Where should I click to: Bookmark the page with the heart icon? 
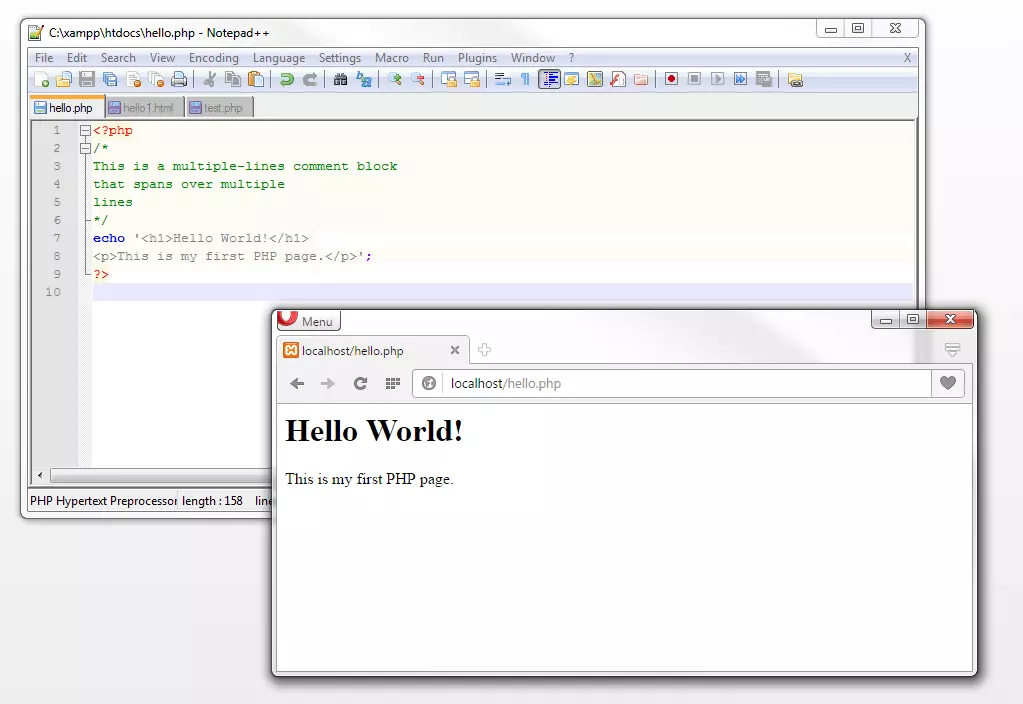[x=947, y=383]
